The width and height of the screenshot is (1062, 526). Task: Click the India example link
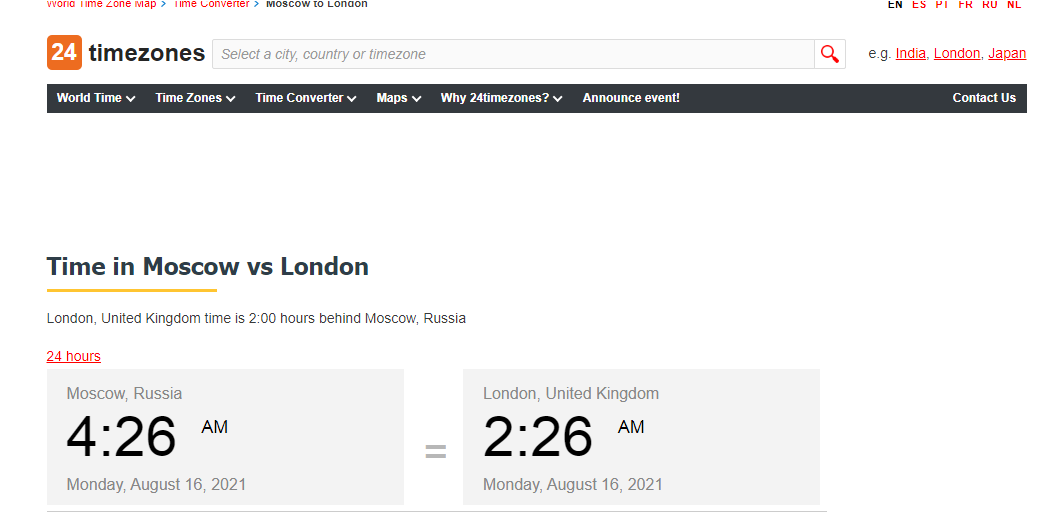910,53
